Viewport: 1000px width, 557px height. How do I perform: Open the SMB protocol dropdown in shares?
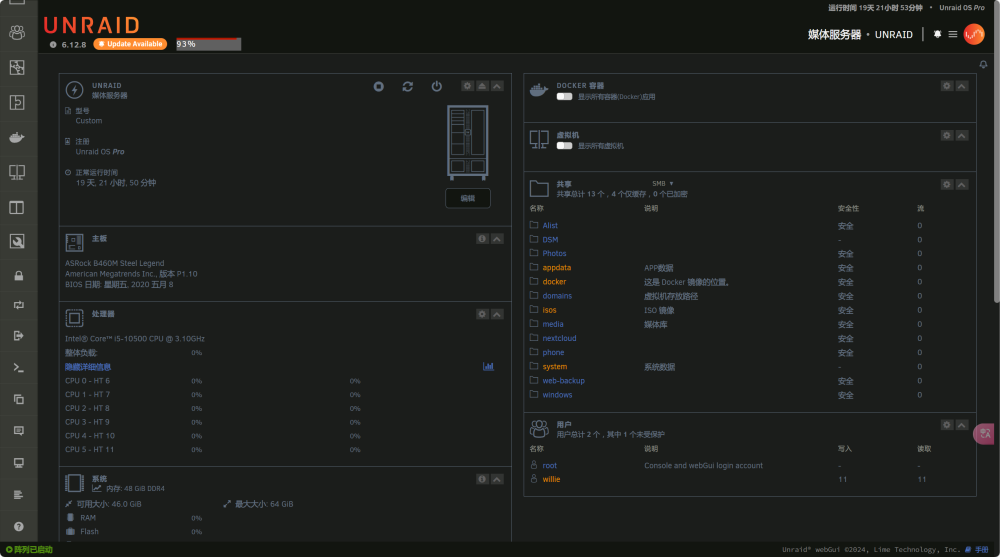[663, 184]
